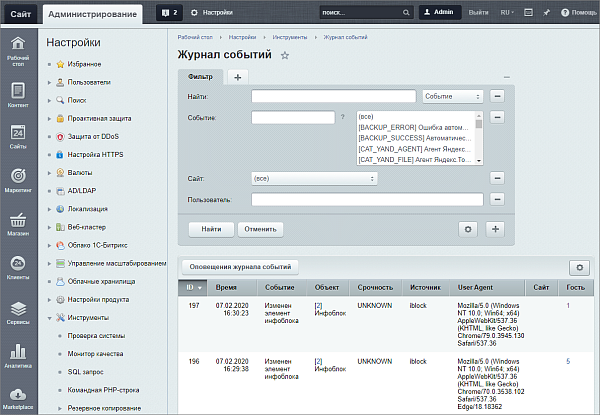Screen dimensions: 600x415
Task: Select [BACKUP_ERROR] in the event list
Action: 414,127
